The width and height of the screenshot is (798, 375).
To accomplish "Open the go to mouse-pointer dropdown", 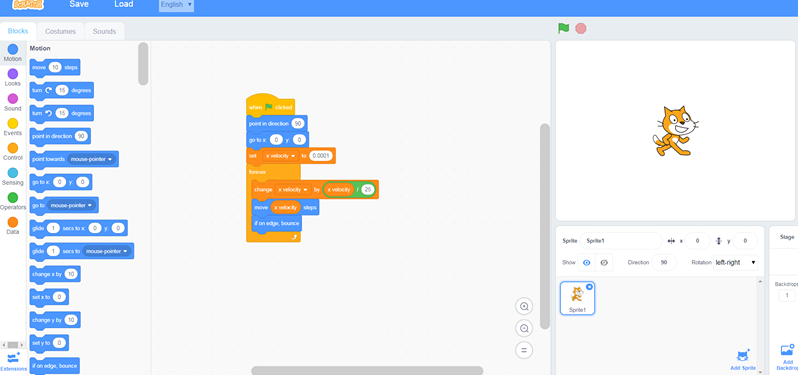I will pyautogui.click(x=71, y=206).
